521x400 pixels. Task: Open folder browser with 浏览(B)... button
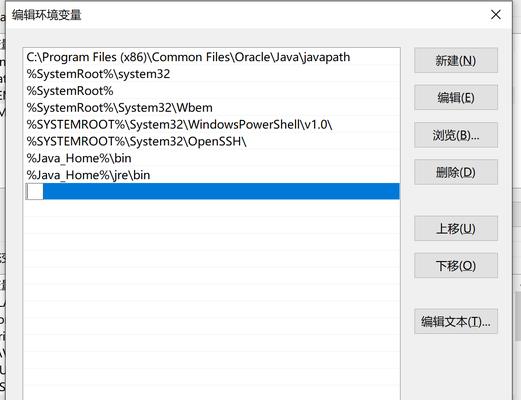click(456, 135)
